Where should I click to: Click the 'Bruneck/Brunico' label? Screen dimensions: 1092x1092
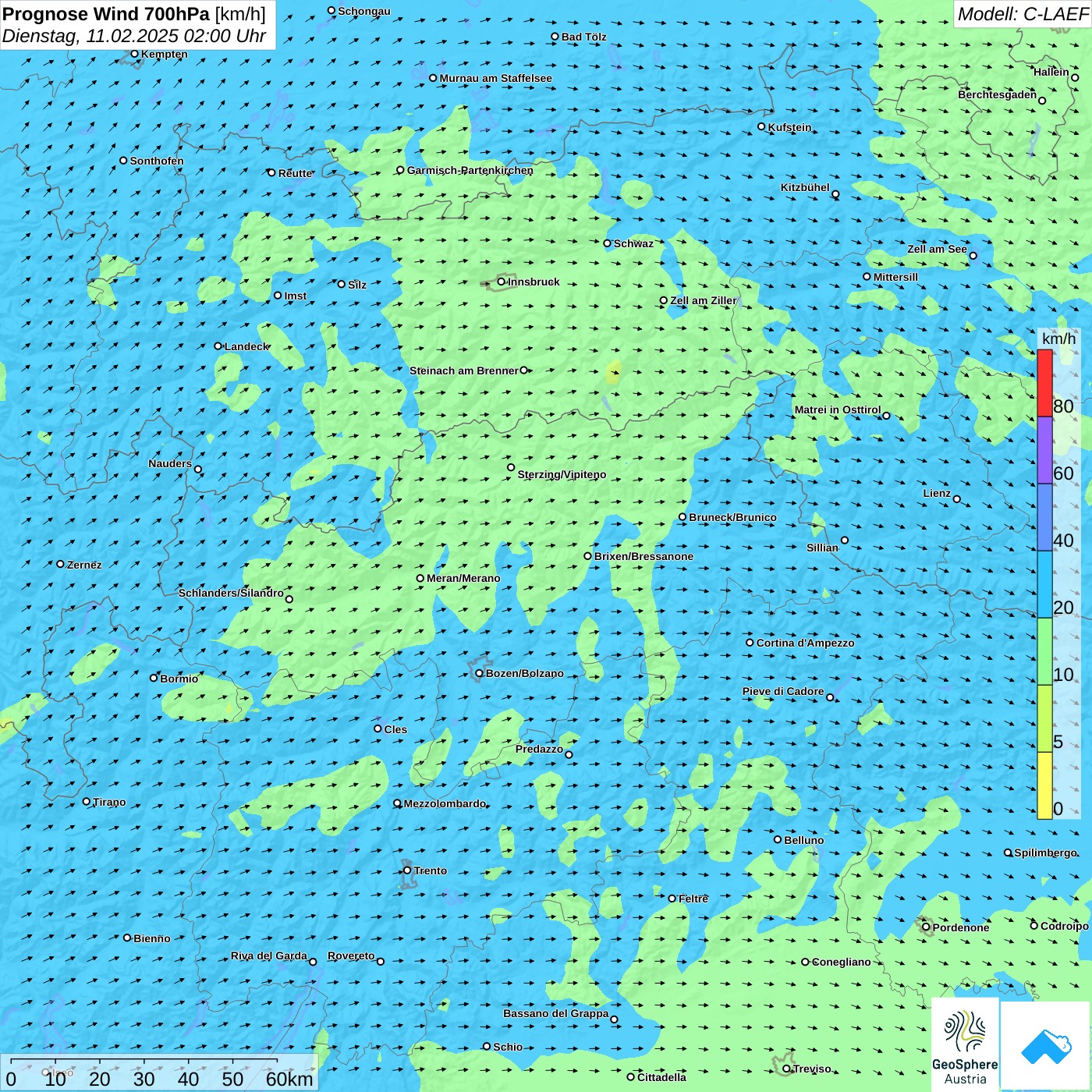[732, 517]
